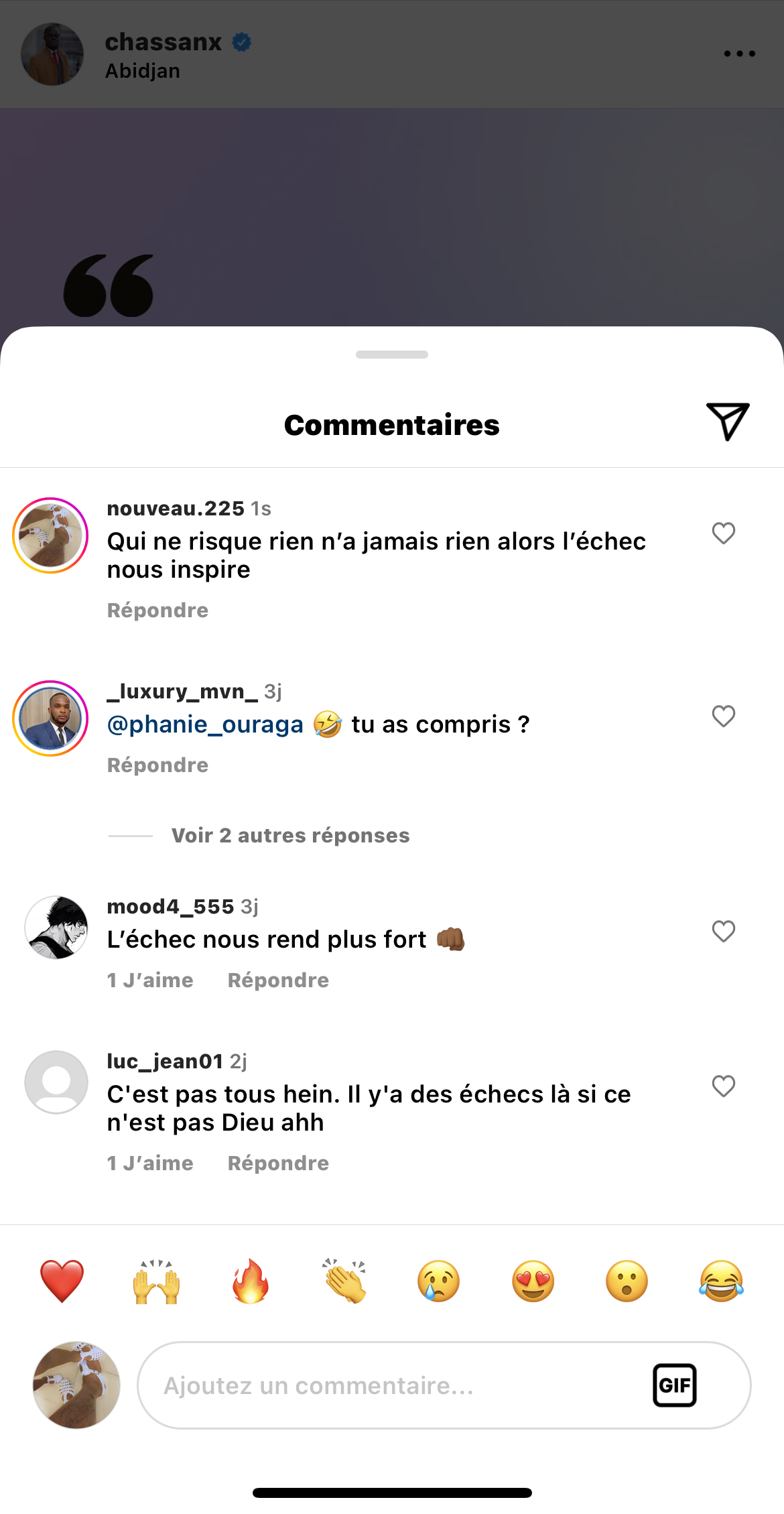Open the three-dot options menu

[739, 54]
